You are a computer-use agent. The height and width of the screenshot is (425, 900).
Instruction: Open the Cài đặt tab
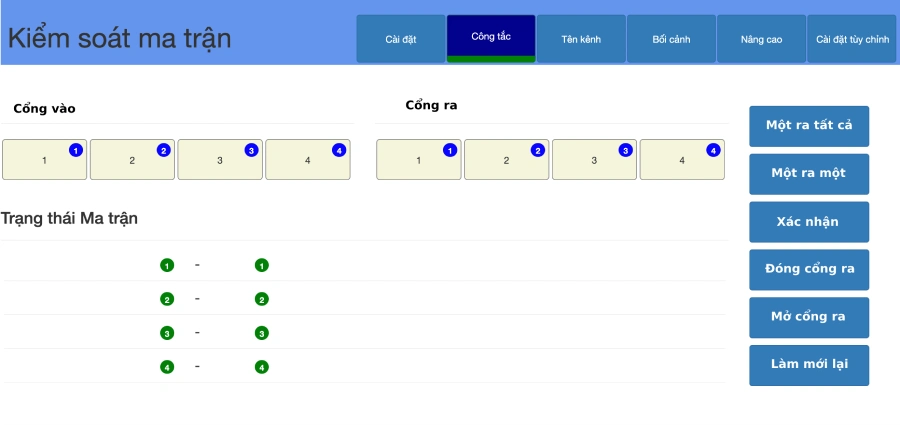401,39
